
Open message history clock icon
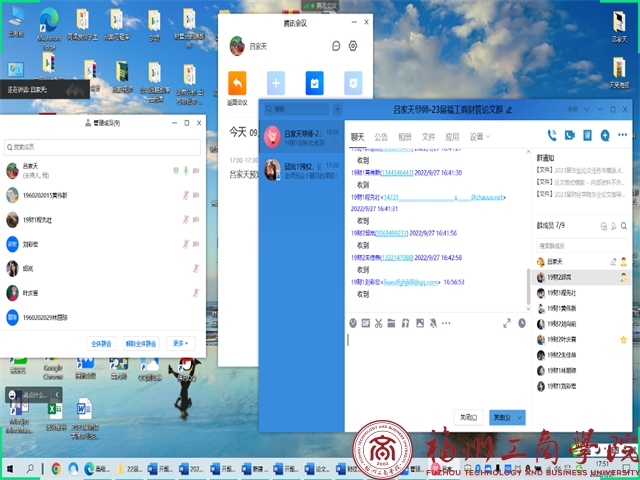point(522,323)
